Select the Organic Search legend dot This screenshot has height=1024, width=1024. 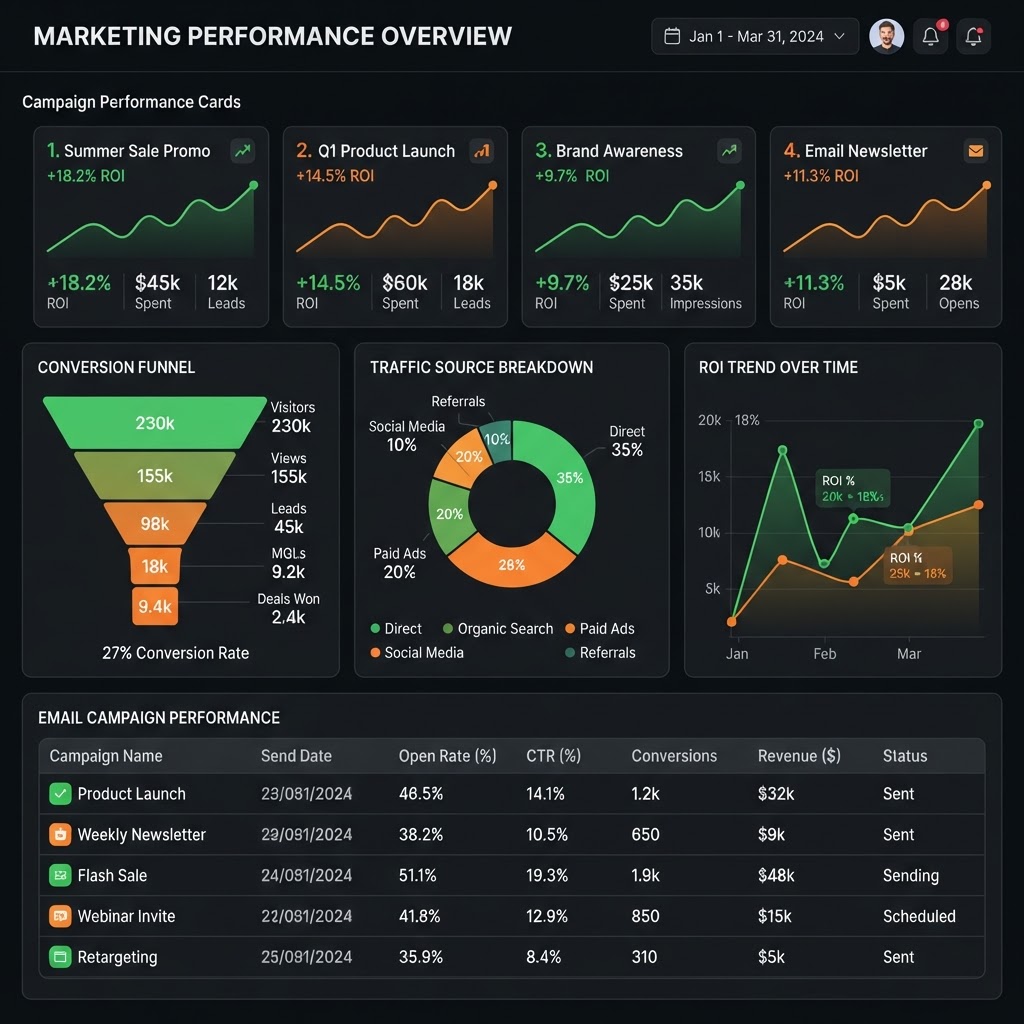click(448, 628)
